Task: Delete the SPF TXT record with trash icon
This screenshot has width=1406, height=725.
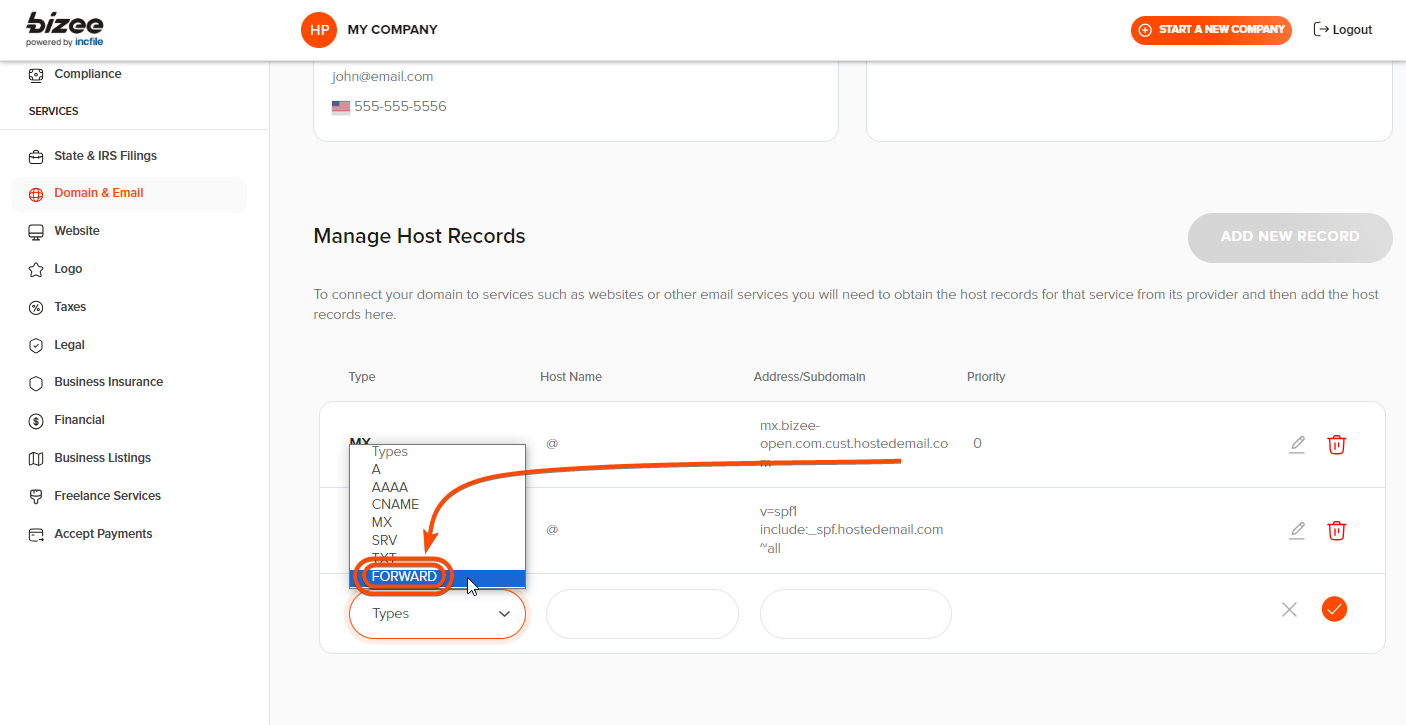Action: [1336, 530]
